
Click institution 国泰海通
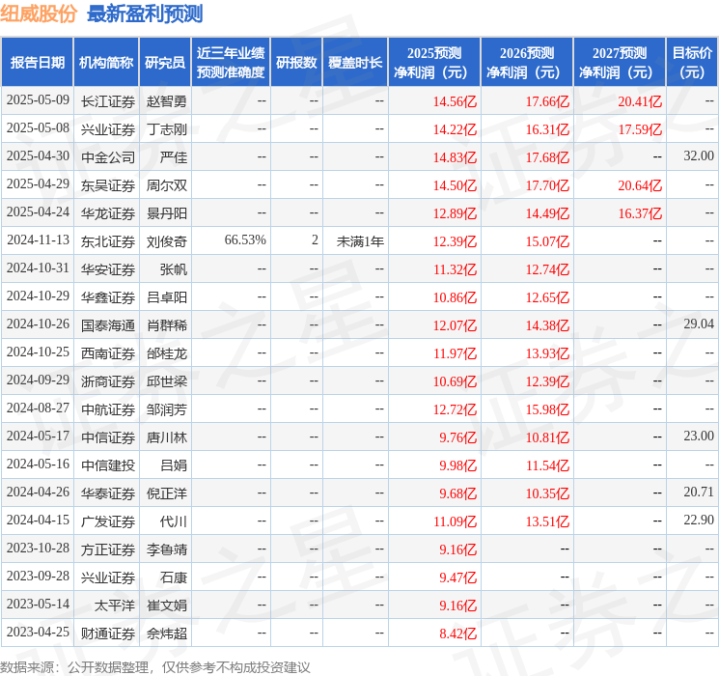pos(108,325)
